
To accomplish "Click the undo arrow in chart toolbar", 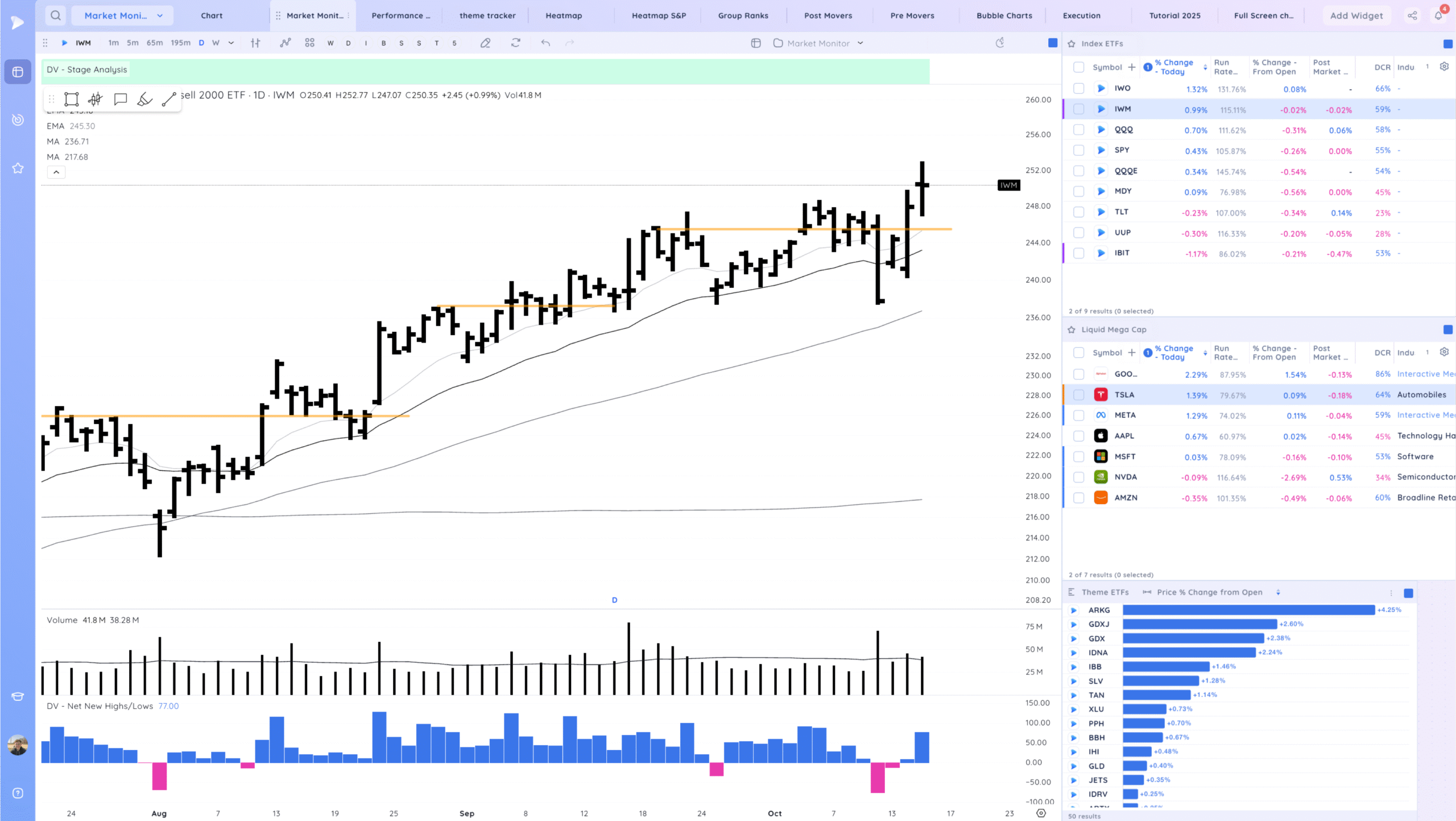I will pyautogui.click(x=545, y=43).
